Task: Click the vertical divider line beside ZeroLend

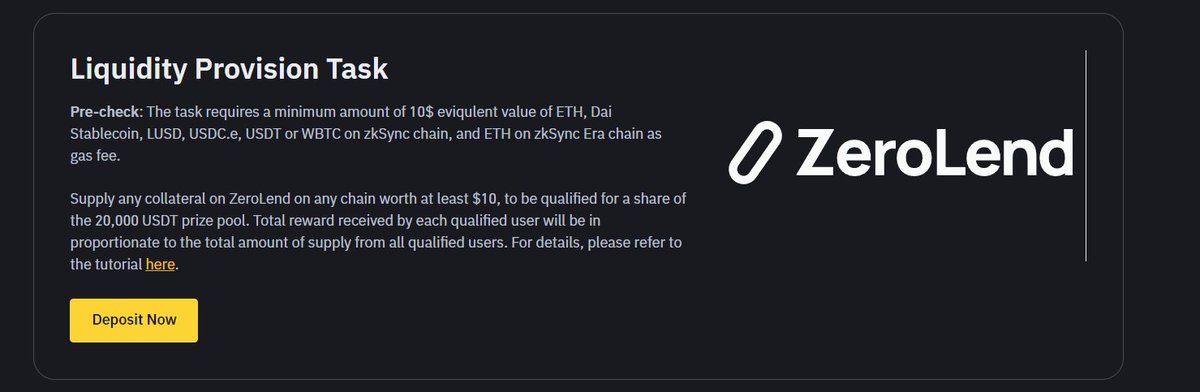Action: coord(1085,155)
